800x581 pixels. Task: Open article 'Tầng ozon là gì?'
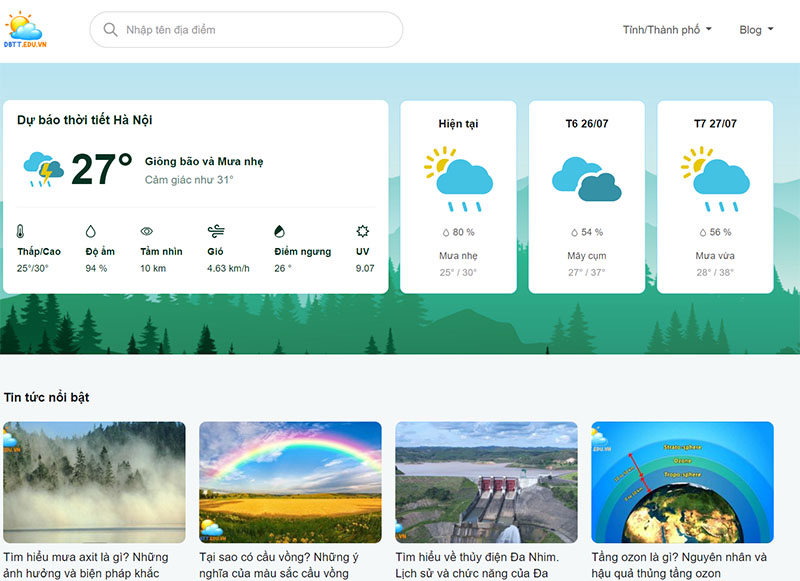click(679, 565)
